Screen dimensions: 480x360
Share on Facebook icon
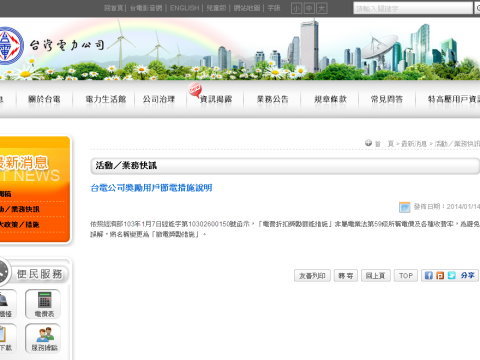coord(429,275)
